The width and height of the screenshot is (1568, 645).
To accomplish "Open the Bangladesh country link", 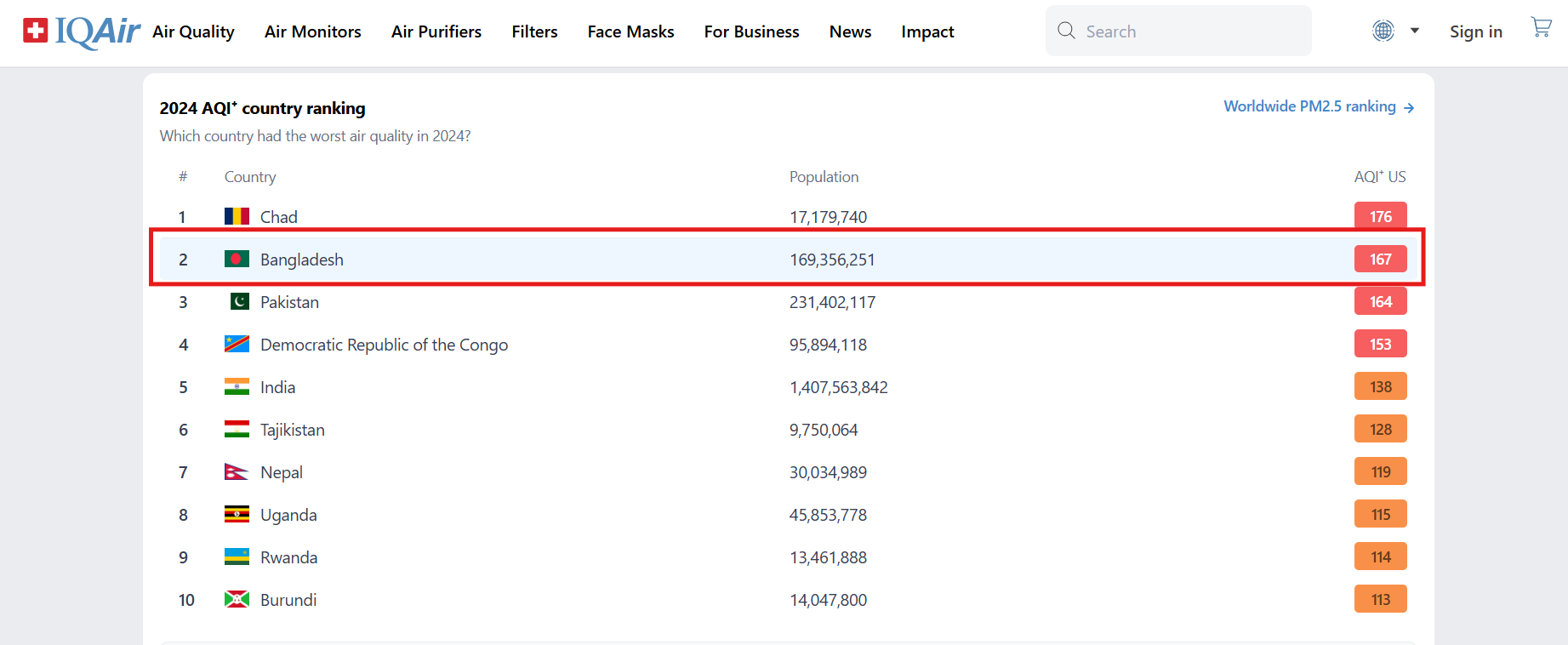I will [x=302, y=260].
